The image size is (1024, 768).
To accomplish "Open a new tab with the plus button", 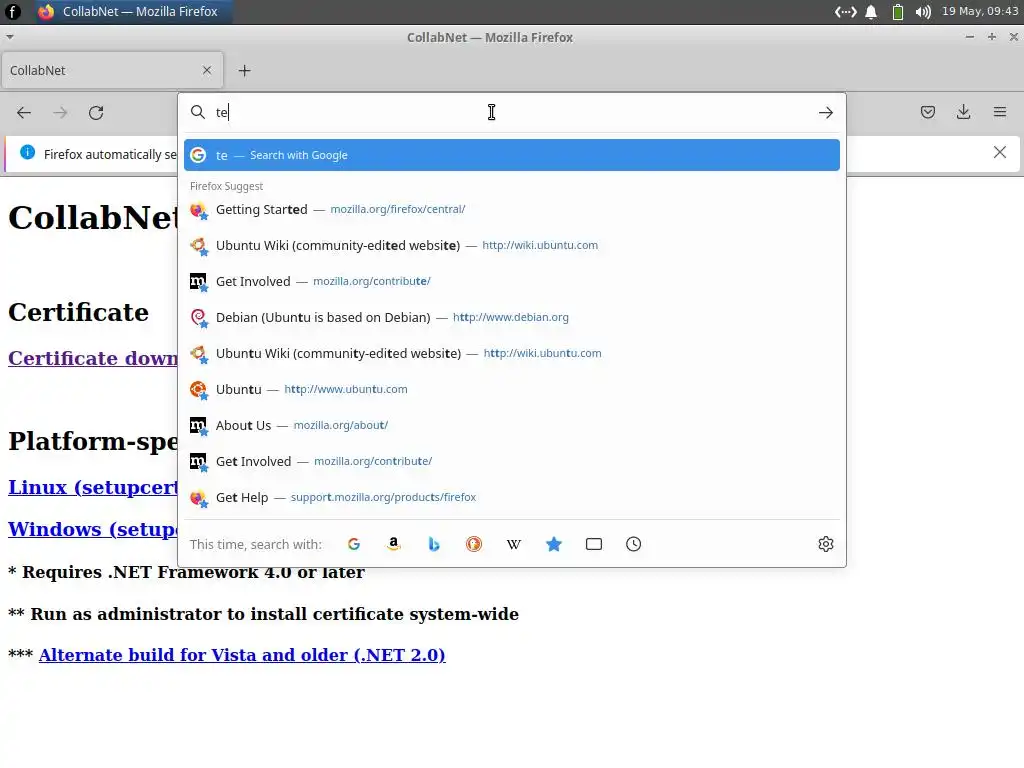I will 244,71.
